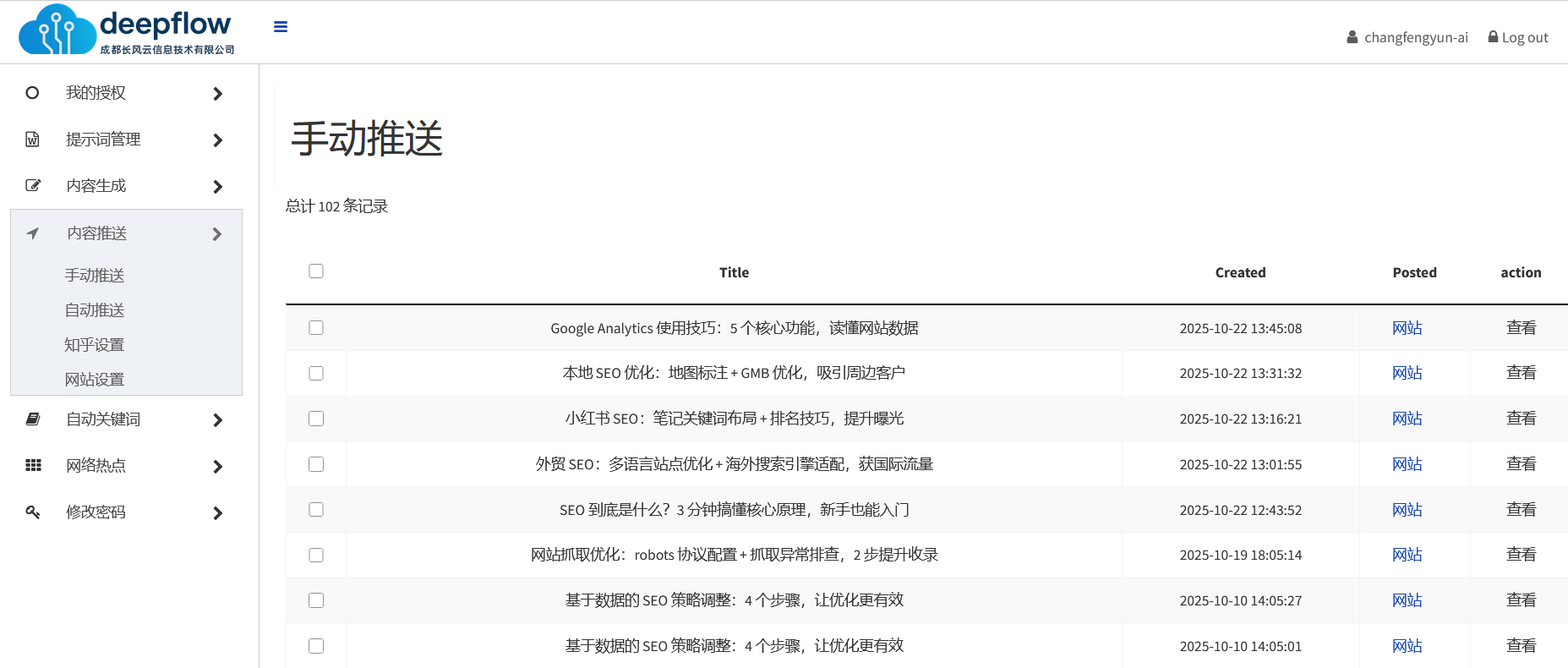Click the circle icon beside 我的授权

pyautogui.click(x=32, y=93)
